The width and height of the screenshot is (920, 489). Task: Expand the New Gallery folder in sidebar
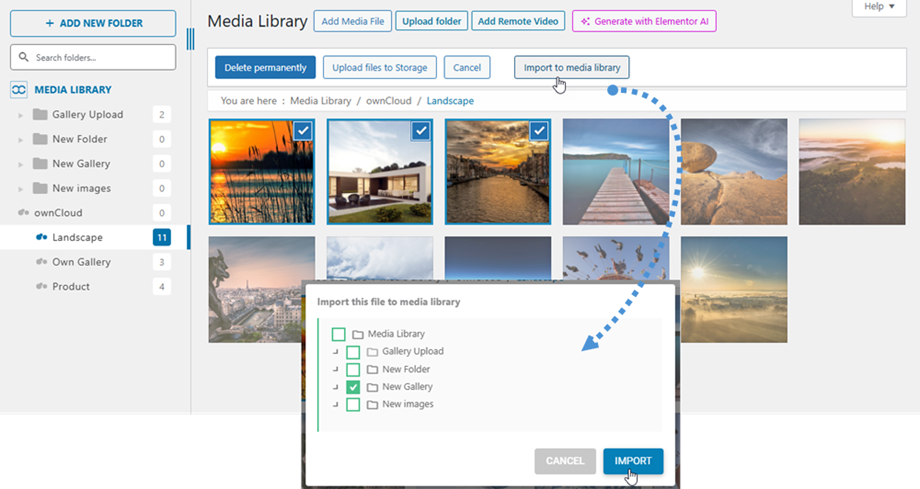click(x=21, y=164)
